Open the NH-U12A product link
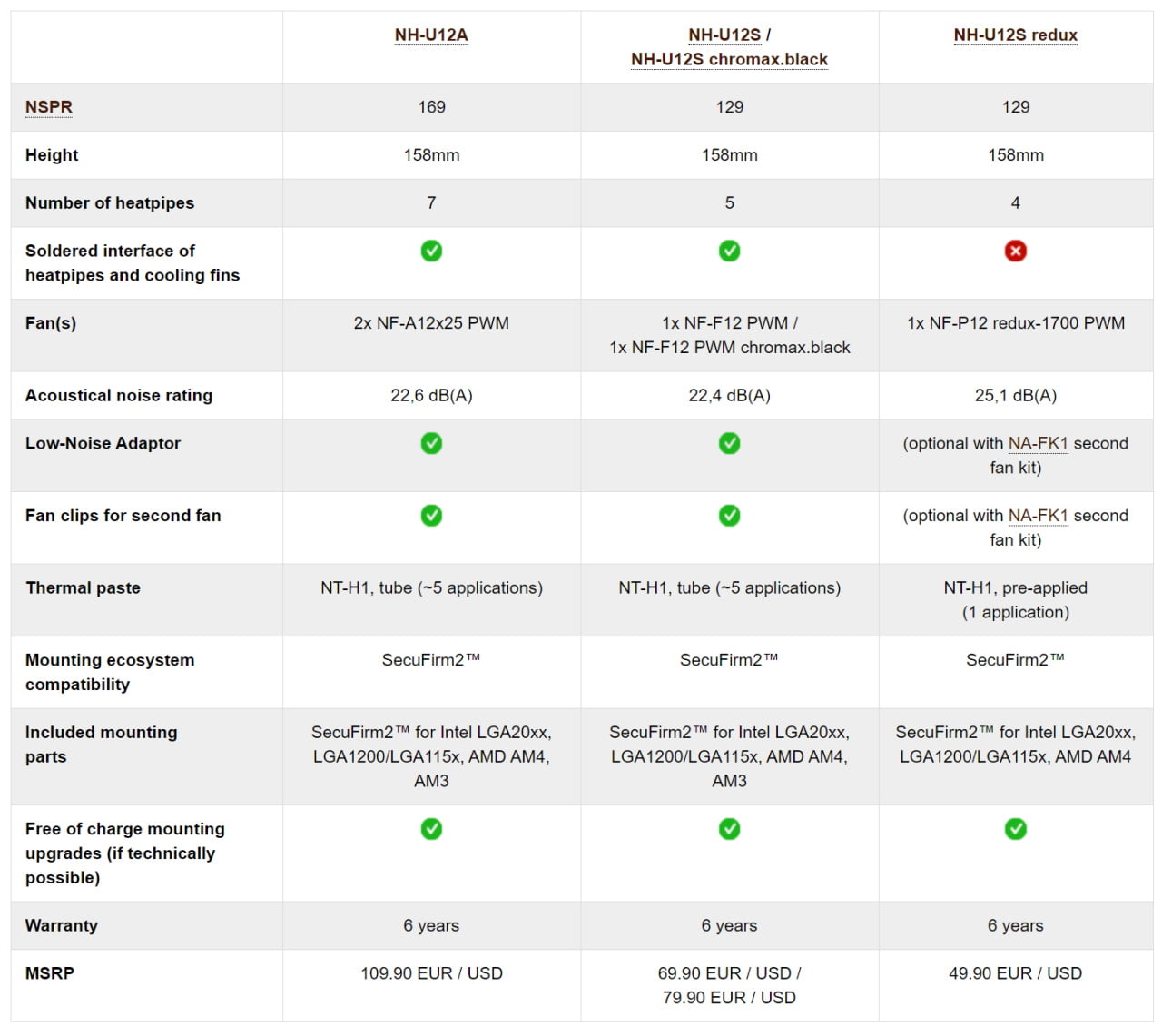This screenshot has height=1036, width=1162. pos(431,35)
